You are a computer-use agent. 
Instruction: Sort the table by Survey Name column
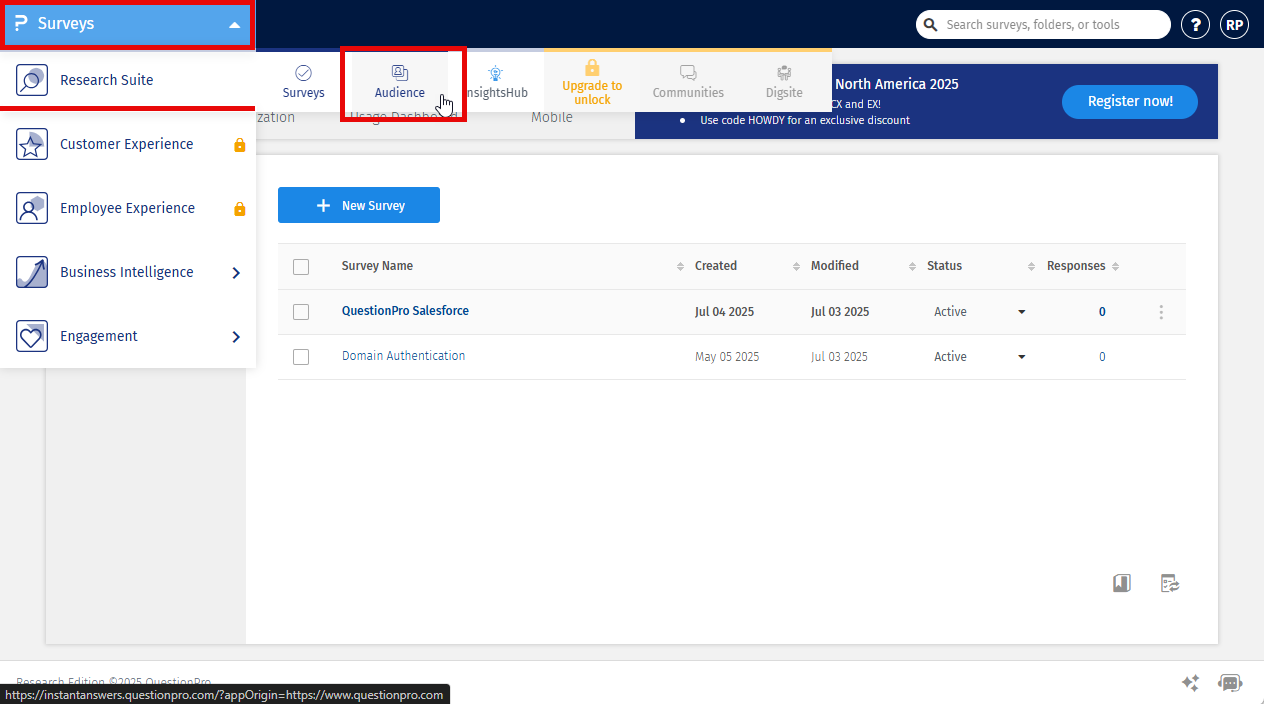pyautogui.click(x=378, y=266)
